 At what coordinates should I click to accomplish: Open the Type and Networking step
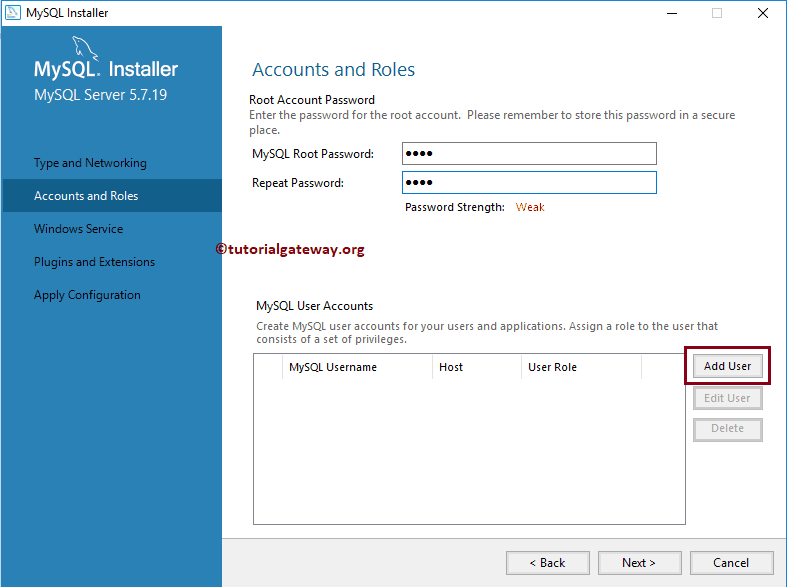(x=90, y=163)
